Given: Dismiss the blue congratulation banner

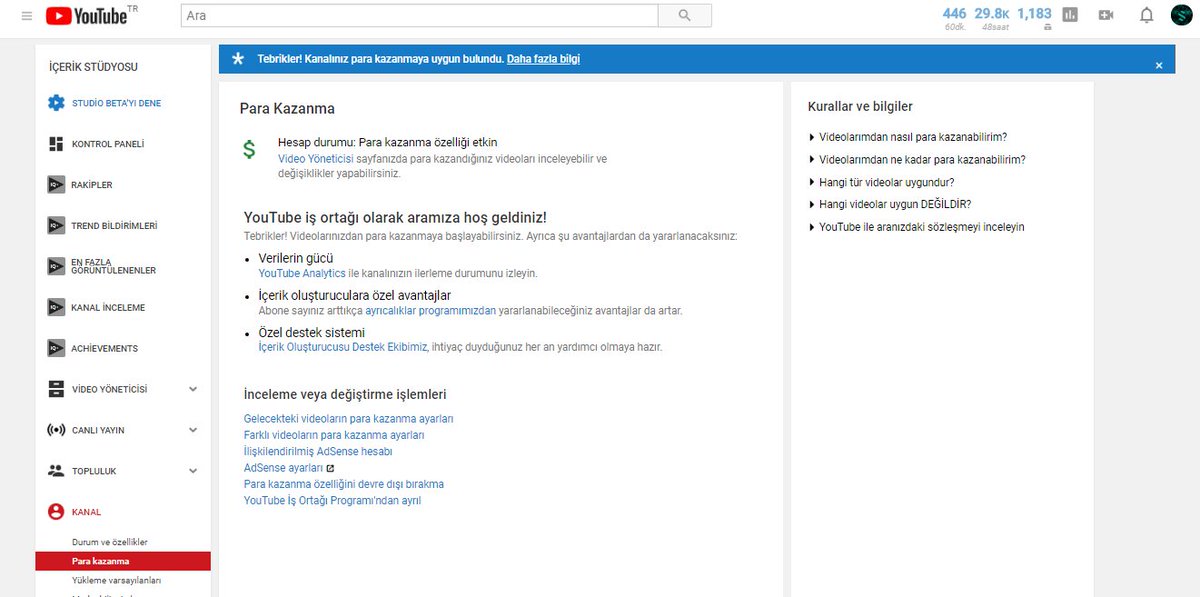Looking at the screenshot, I should click(1159, 65).
